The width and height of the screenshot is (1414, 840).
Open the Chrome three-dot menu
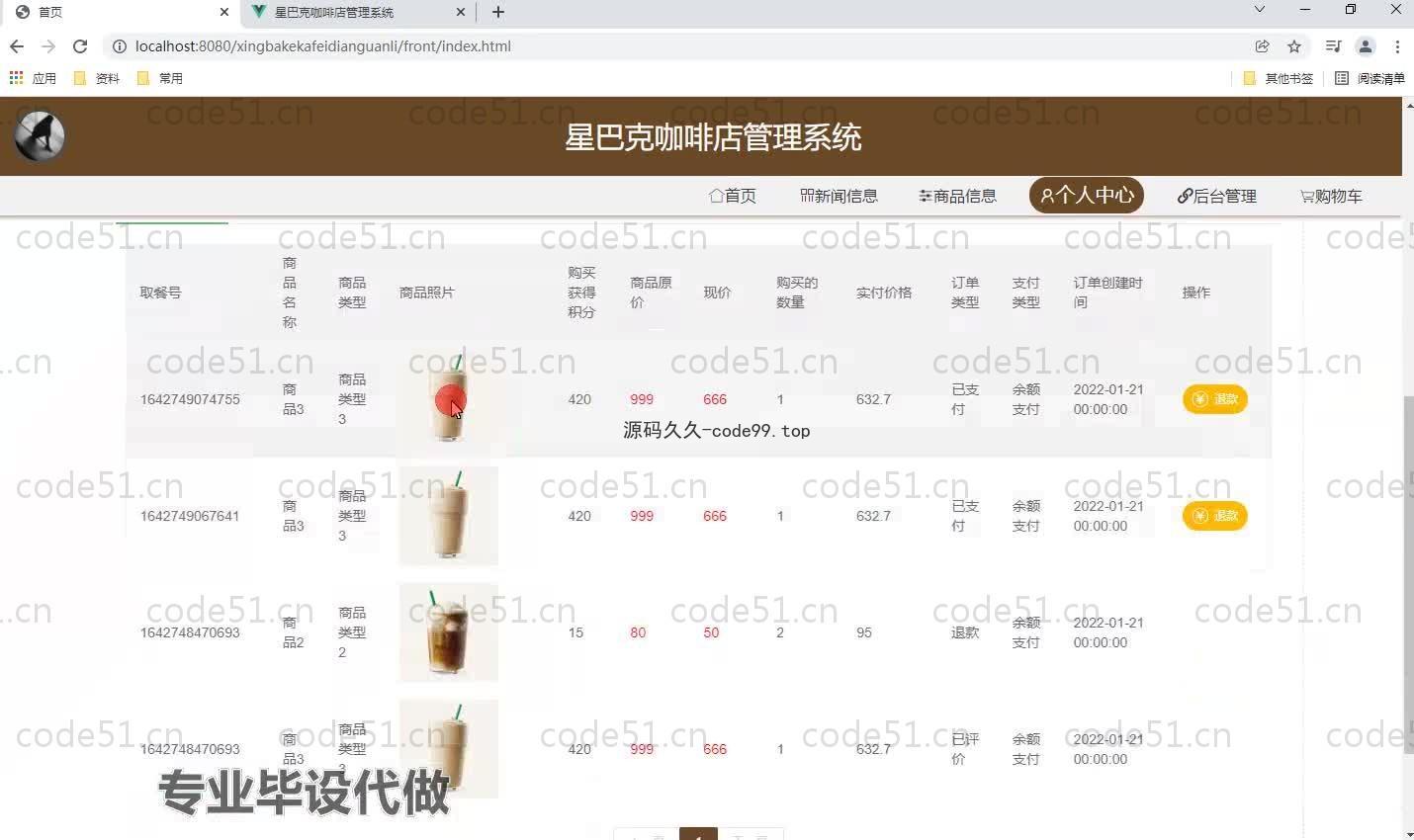point(1397,46)
